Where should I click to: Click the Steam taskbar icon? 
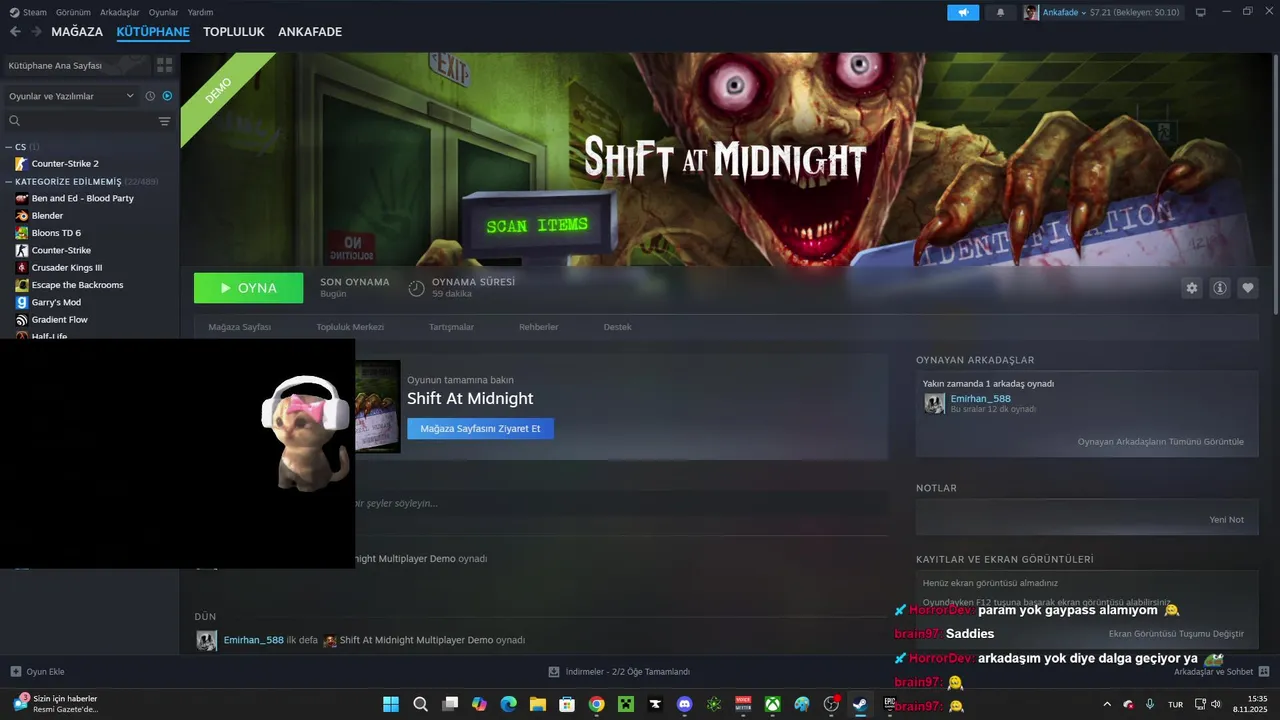coord(860,704)
